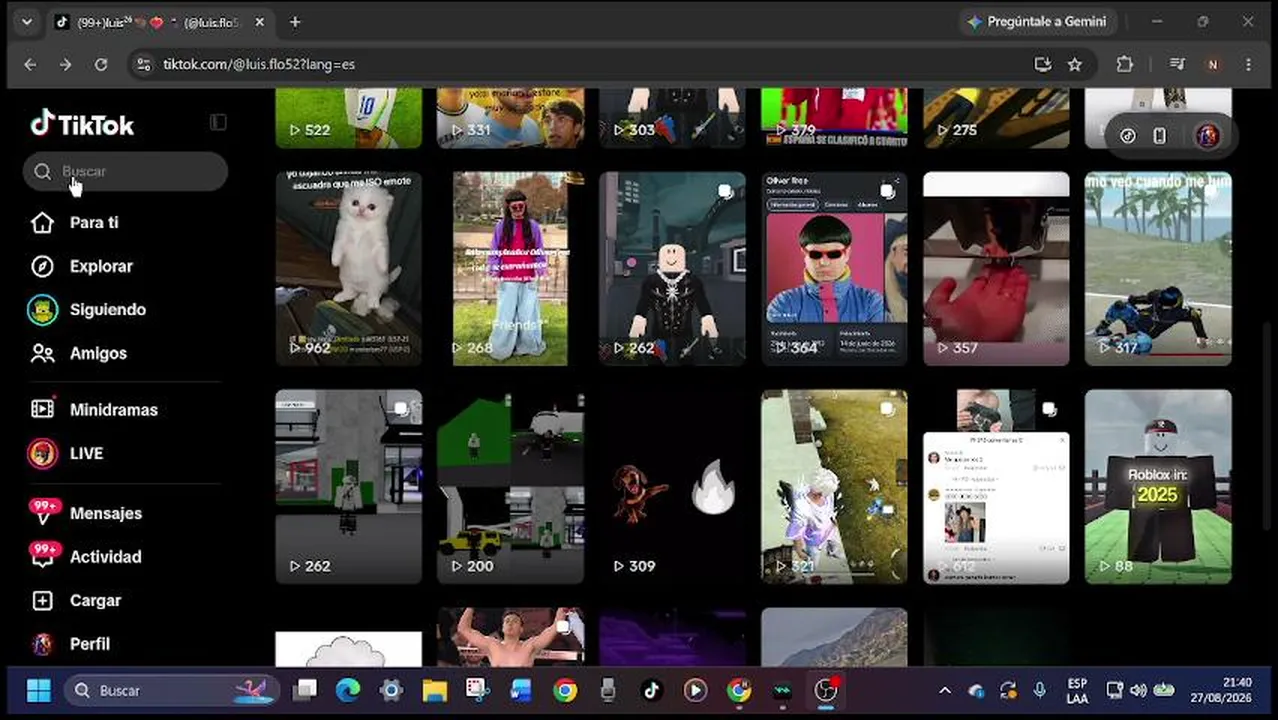This screenshot has height=720, width=1278.
Task: Open the profile avatar in floating toolbar
Action: [1207, 136]
